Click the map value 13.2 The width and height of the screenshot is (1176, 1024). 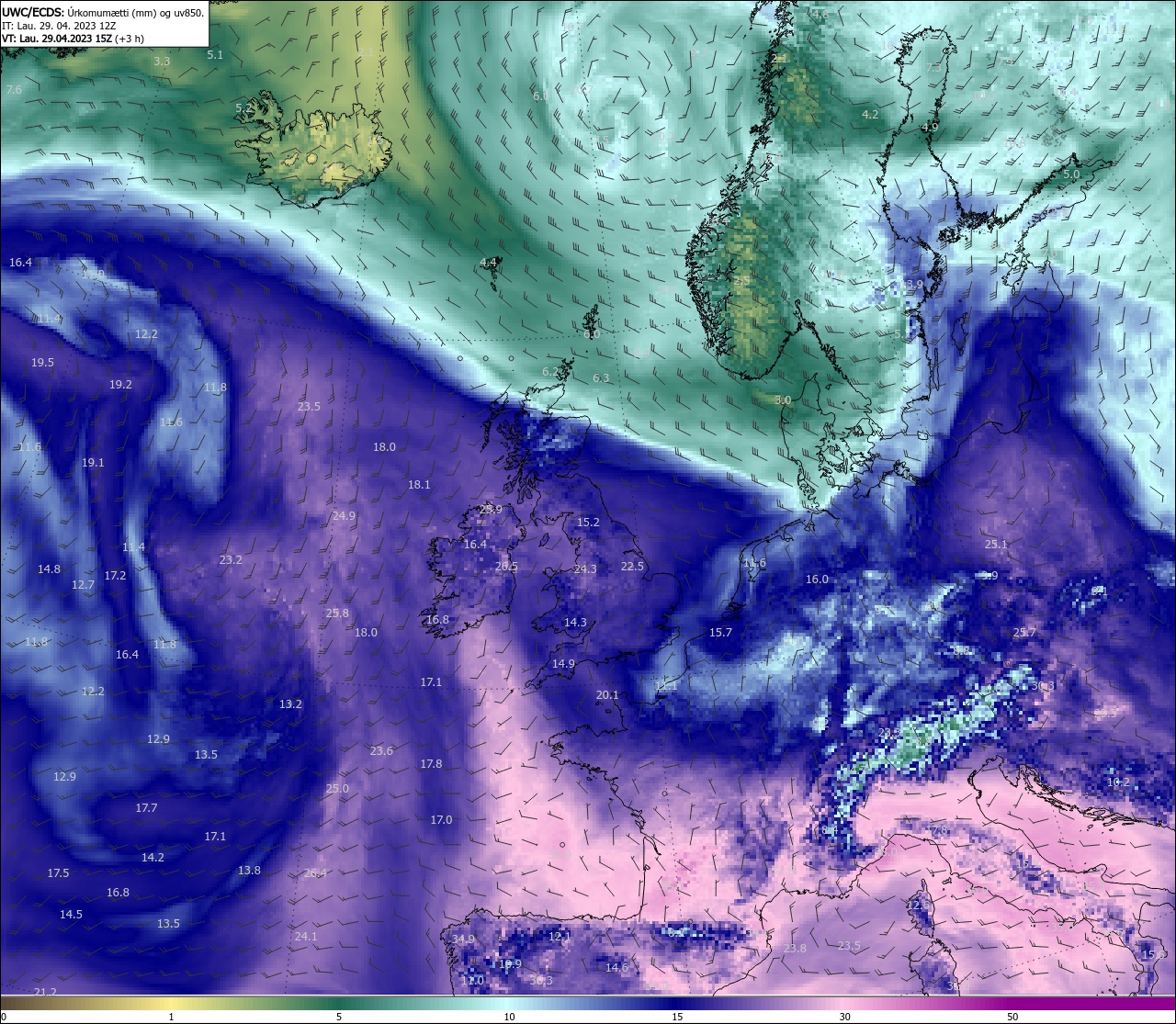[x=290, y=704]
